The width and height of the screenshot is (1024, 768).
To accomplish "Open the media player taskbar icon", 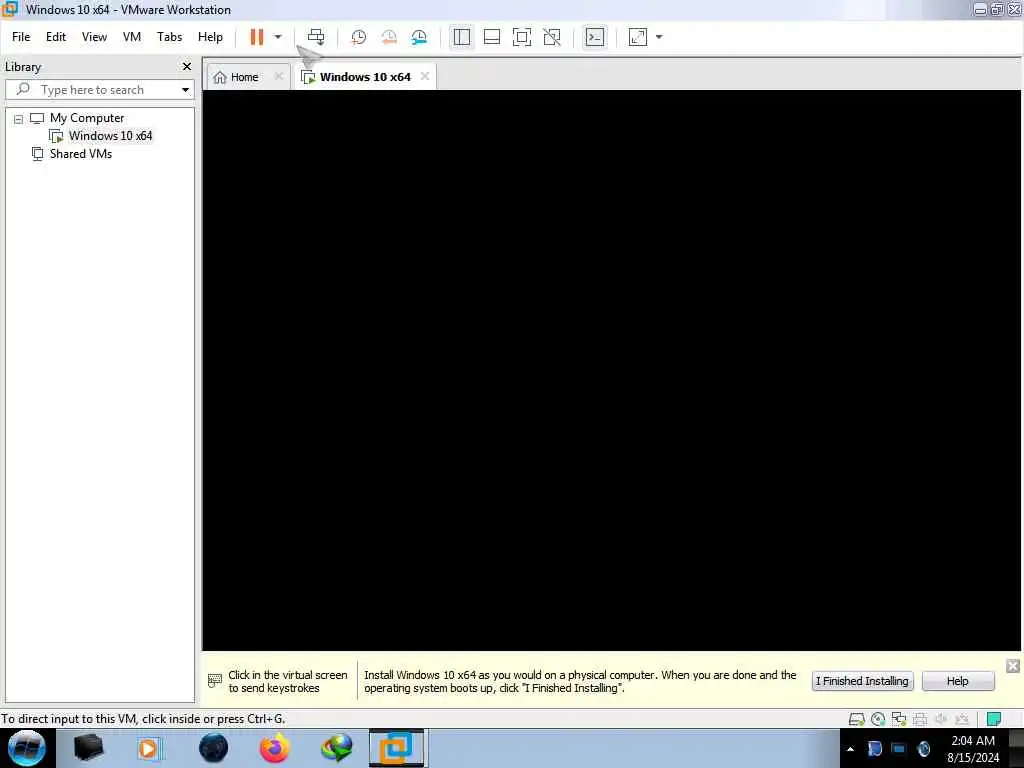I will pyautogui.click(x=150, y=748).
